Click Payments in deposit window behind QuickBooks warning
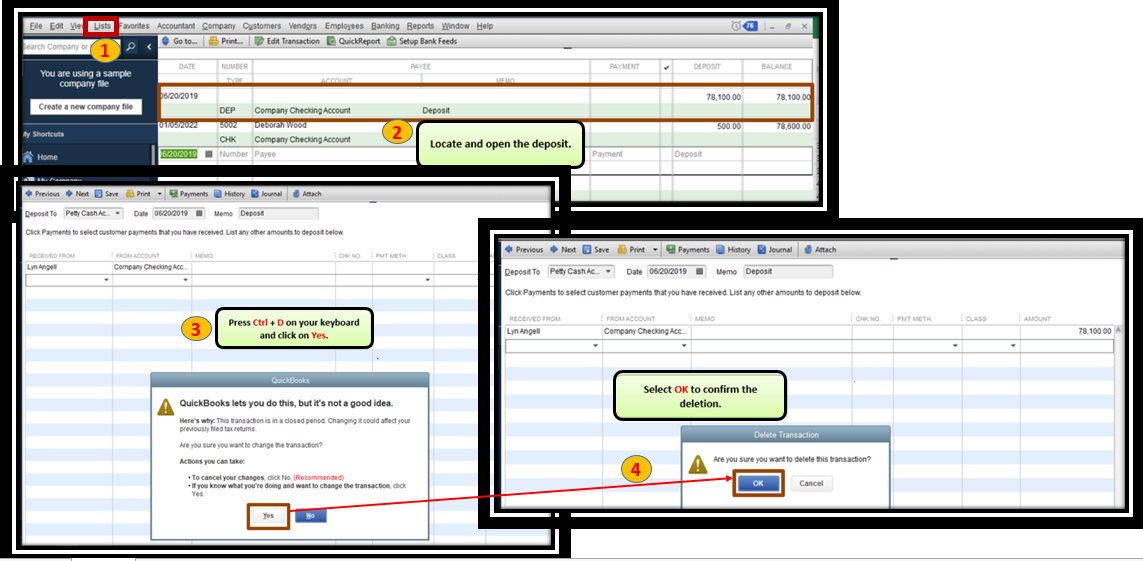Image resolution: width=1143 pixels, height=561 pixels. [x=189, y=195]
